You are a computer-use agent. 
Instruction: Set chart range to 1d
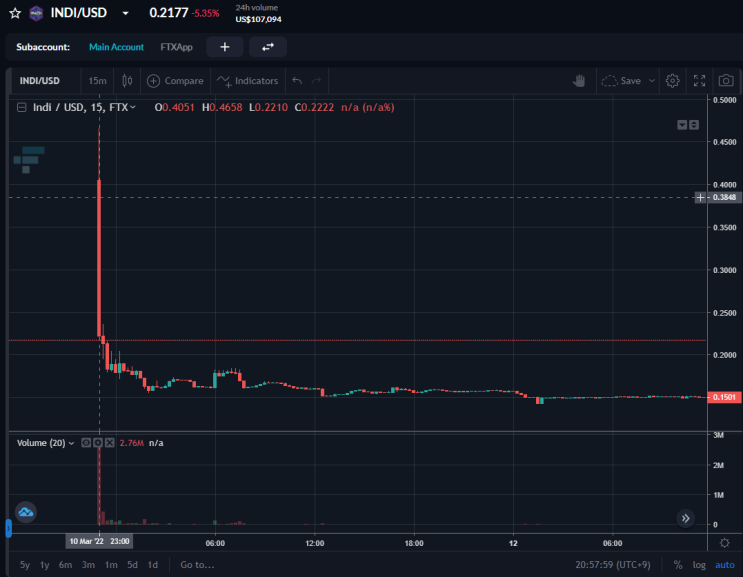click(153, 565)
